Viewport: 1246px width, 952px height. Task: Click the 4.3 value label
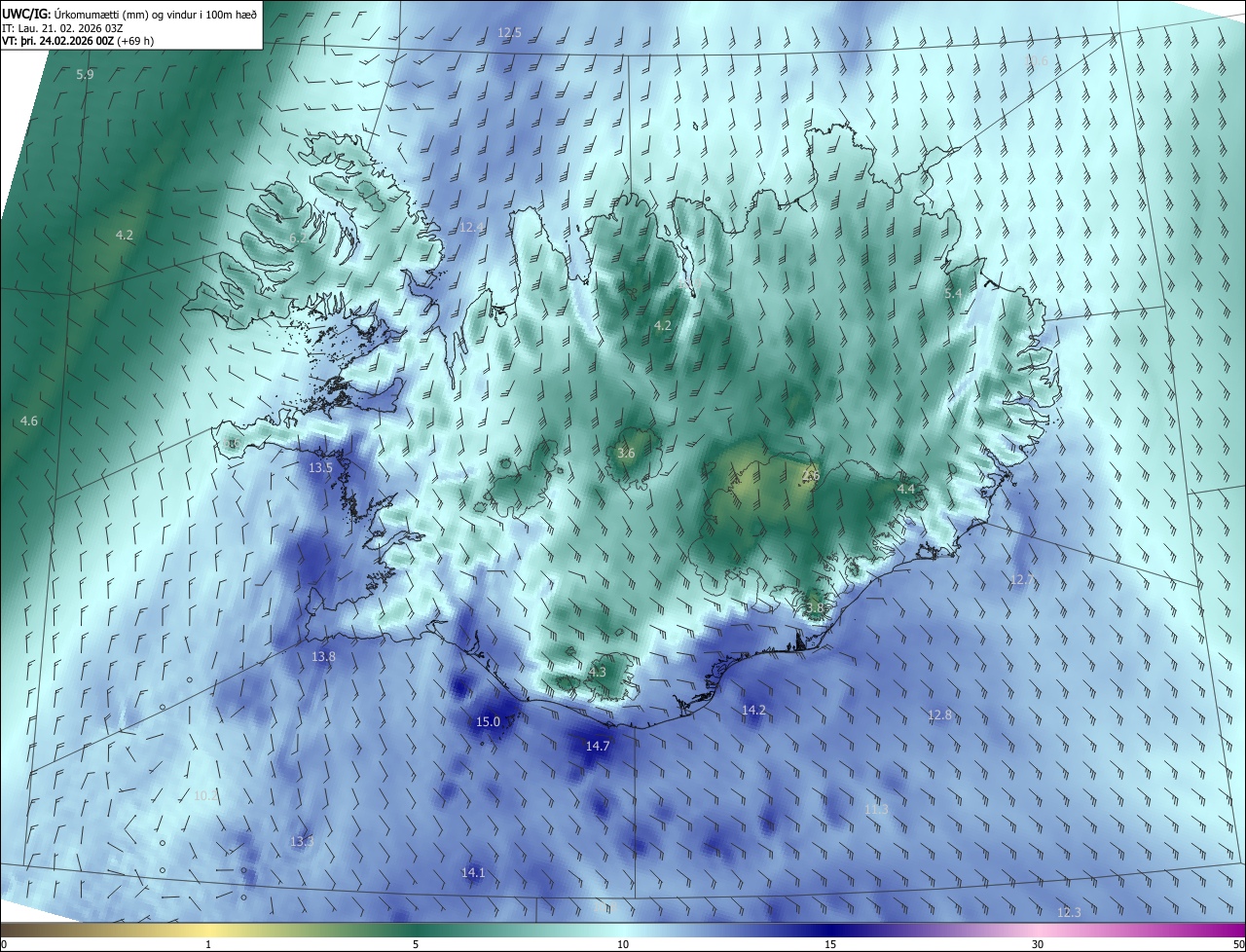pos(597,672)
